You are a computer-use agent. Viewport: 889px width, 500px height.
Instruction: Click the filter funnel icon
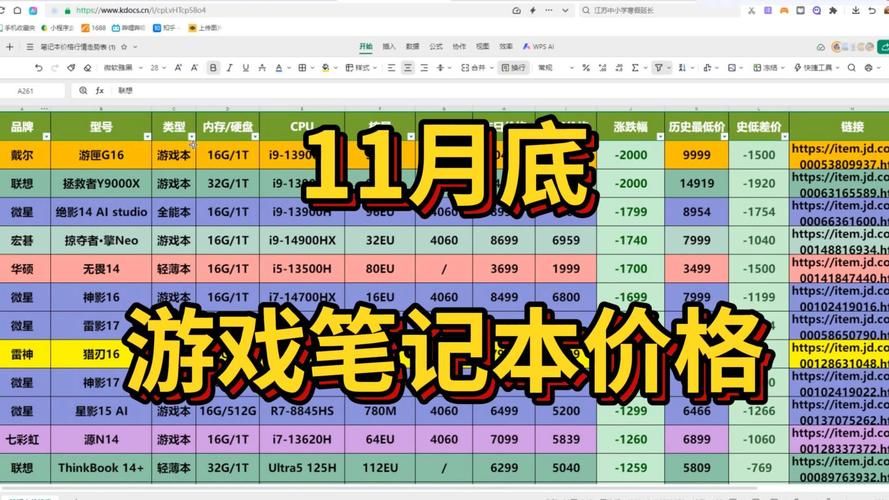tap(659, 67)
